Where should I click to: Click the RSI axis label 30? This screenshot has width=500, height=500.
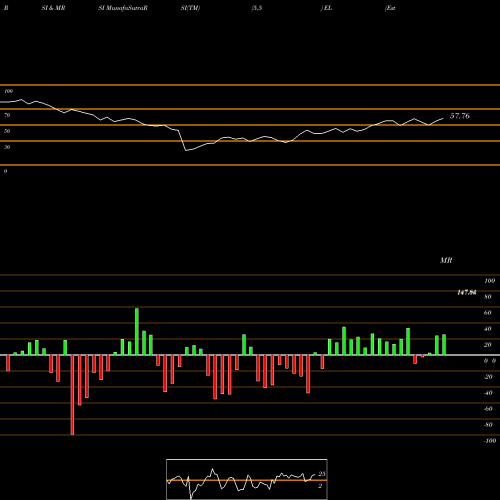7,147
